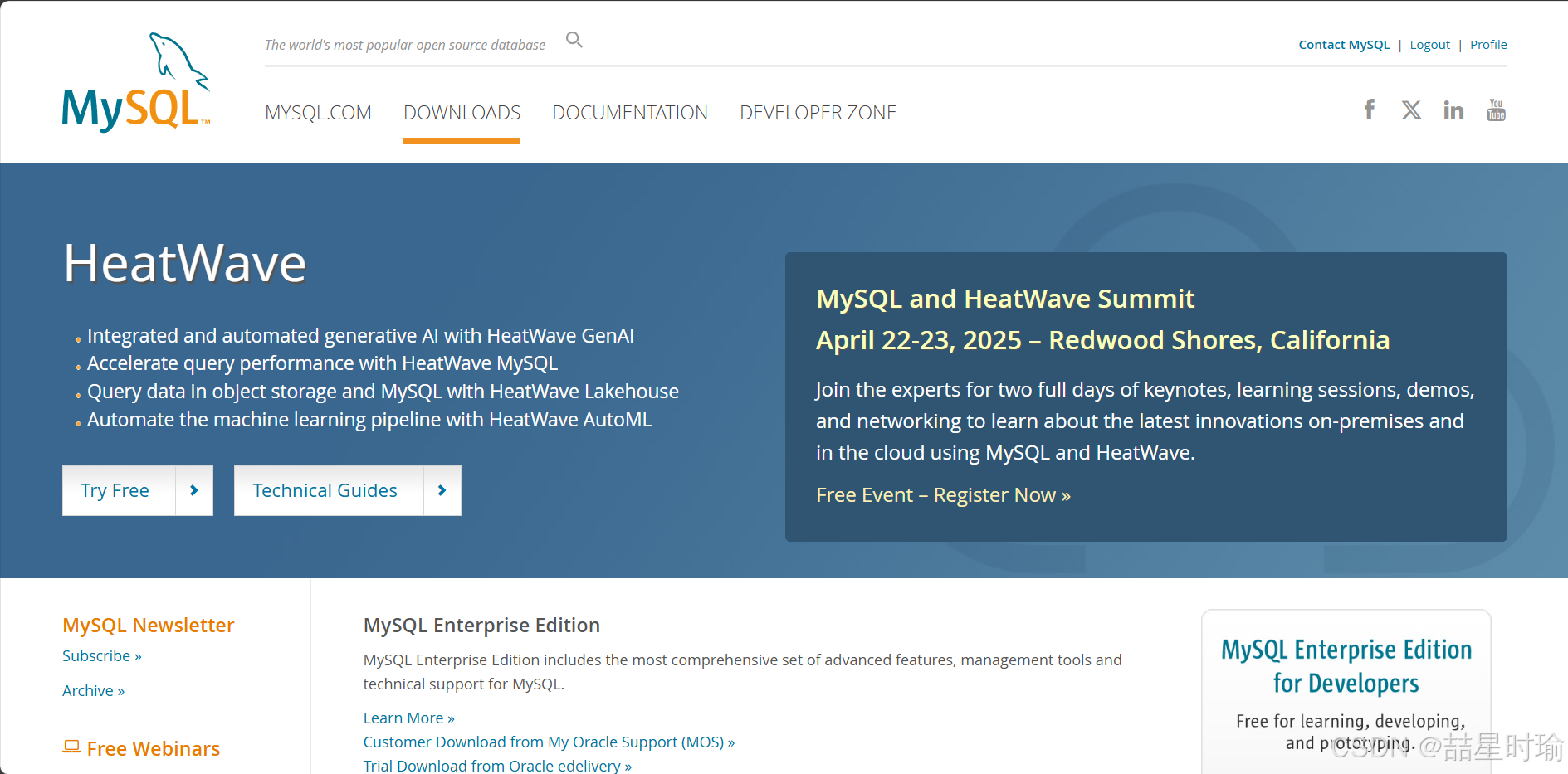
Task: Click Subscribe newsletter link
Action: (102, 656)
